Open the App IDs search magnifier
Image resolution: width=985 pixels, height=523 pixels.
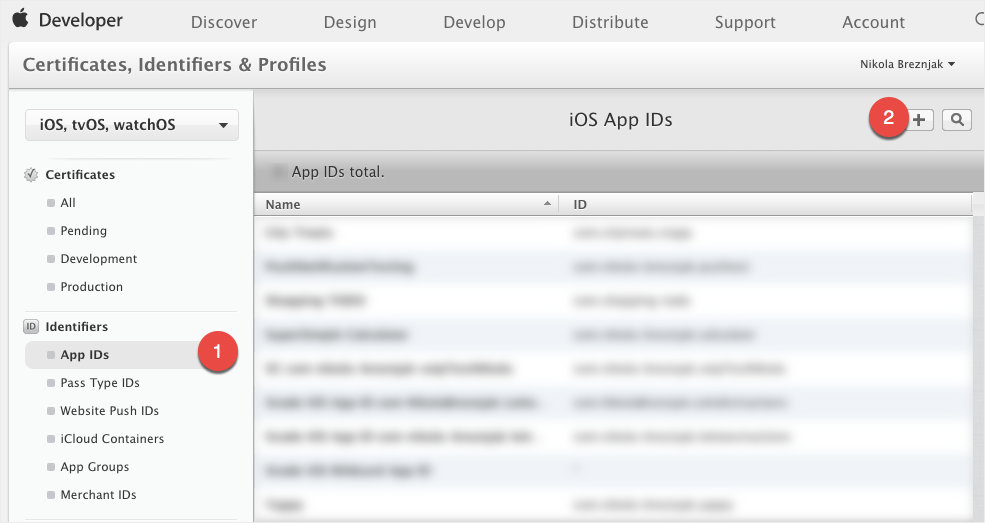(957, 119)
